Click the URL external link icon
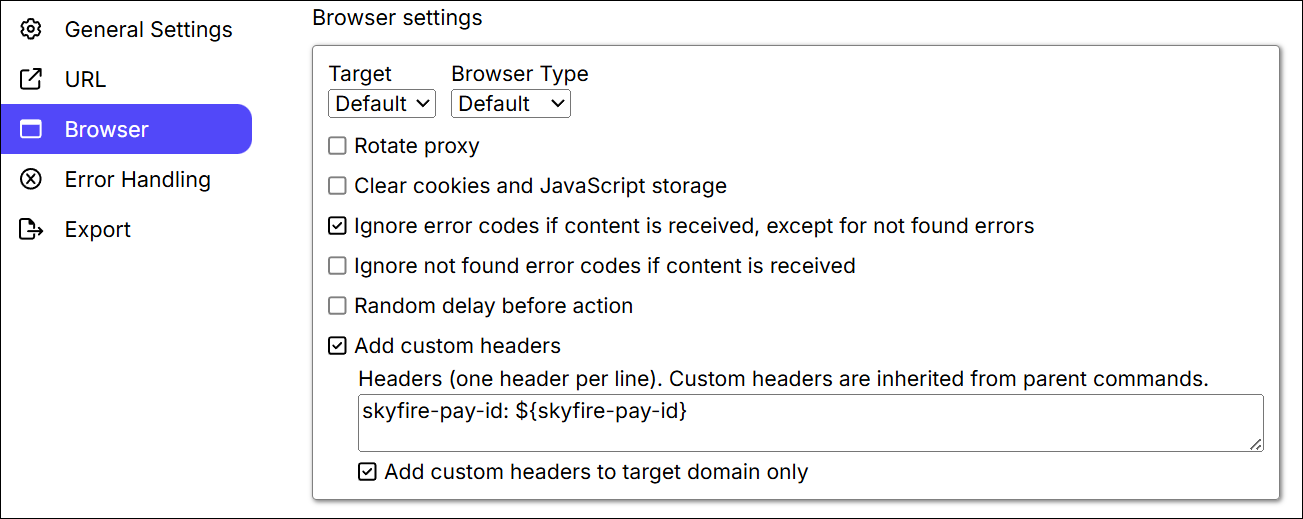Screen dimensions: 1303x519 (31, 80)
